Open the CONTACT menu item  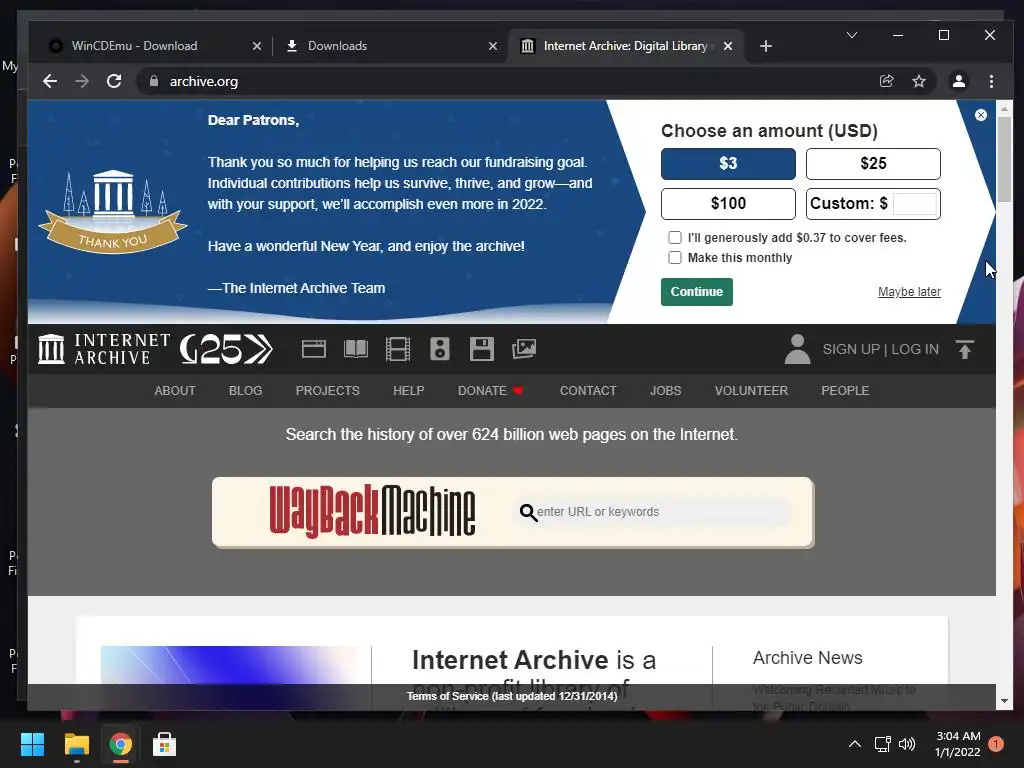pyautogui.click(x=588, y=391)
